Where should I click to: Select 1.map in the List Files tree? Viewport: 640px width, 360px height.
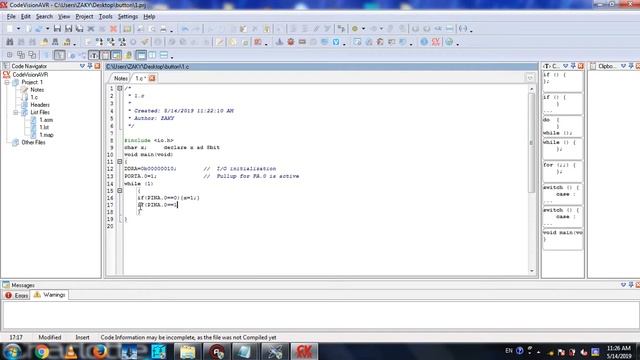[x=46, y=135]
